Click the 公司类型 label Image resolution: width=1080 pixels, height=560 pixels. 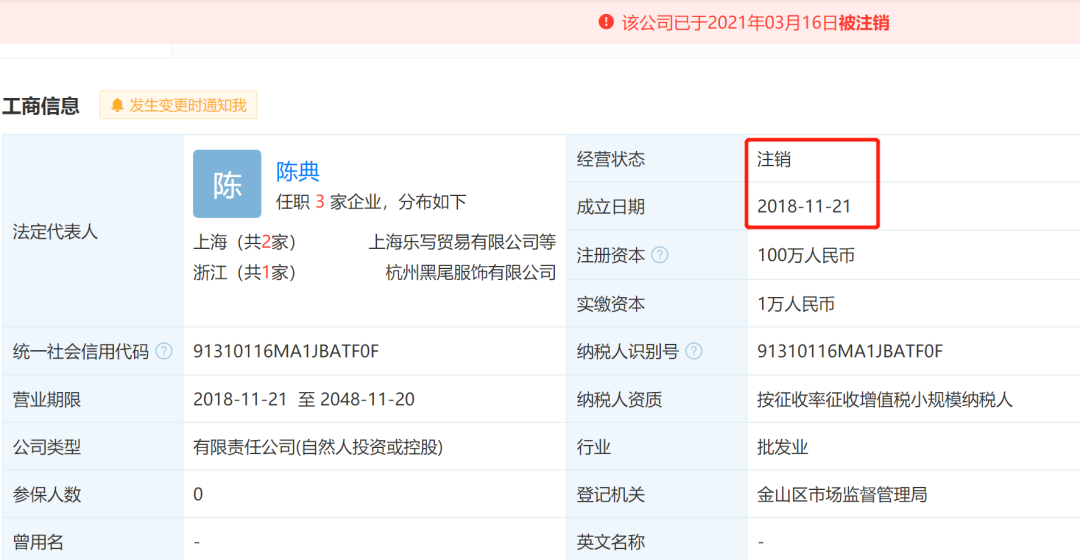pyautogui.click(x=47, y=447)
